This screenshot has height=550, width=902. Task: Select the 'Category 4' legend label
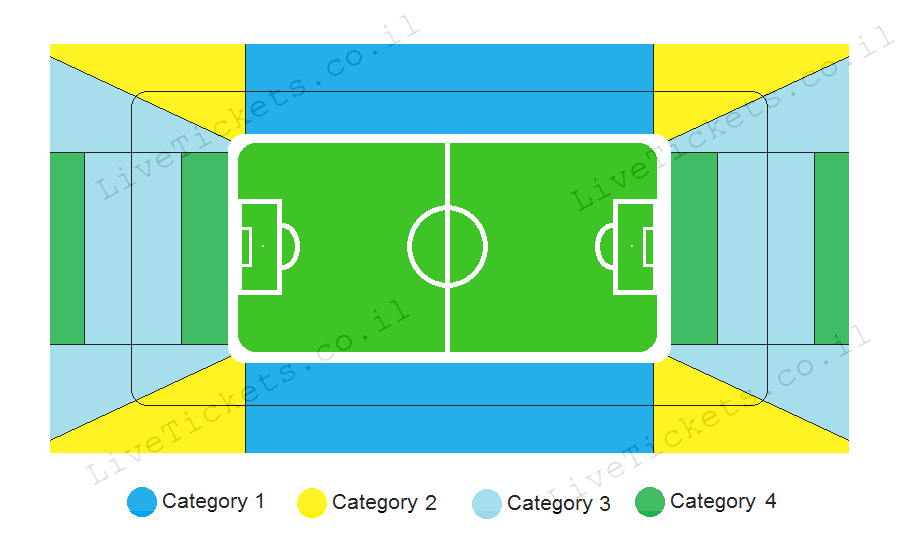pos(723,502)
